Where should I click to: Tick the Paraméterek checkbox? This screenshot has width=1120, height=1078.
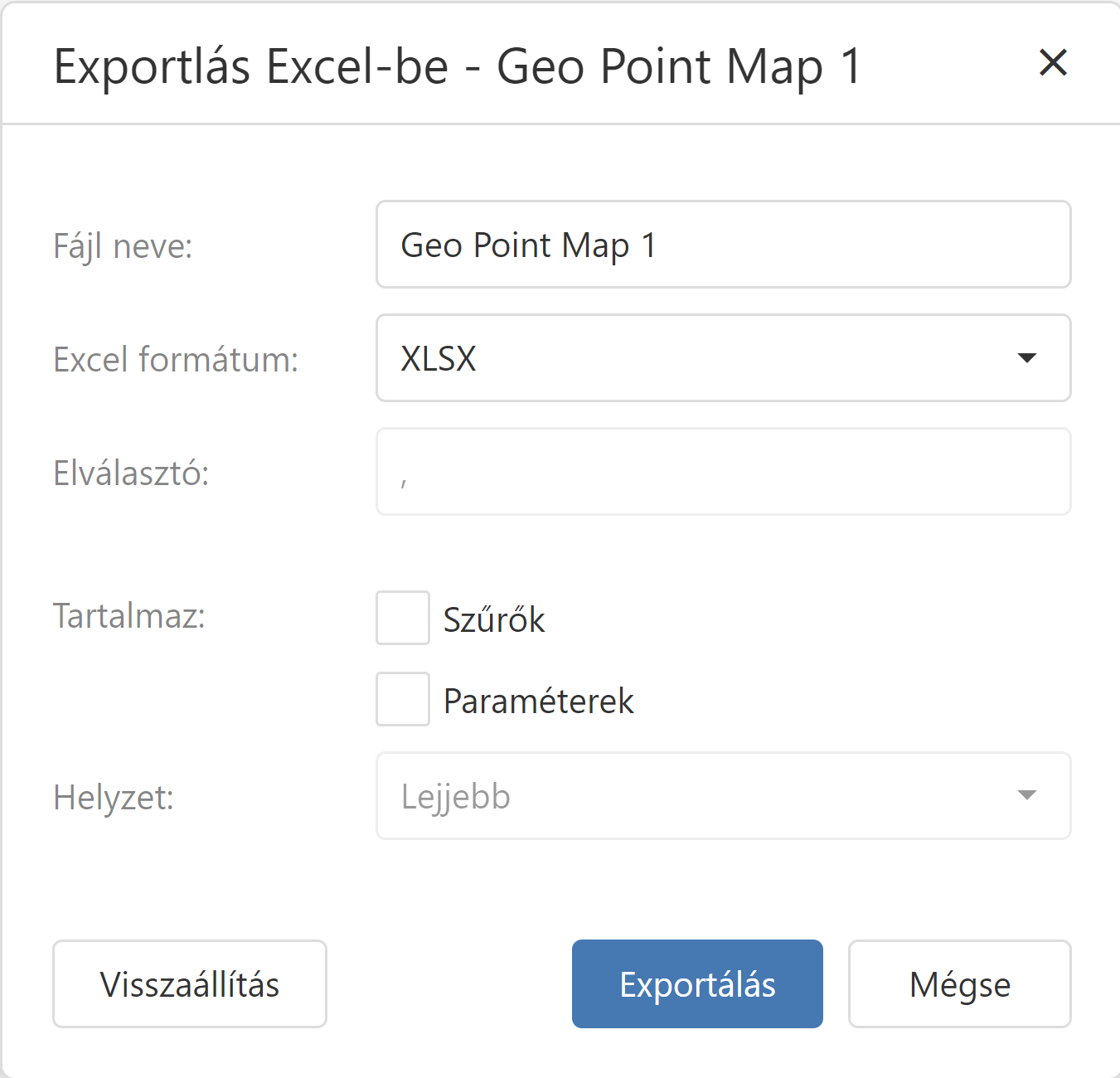point(403,699)
